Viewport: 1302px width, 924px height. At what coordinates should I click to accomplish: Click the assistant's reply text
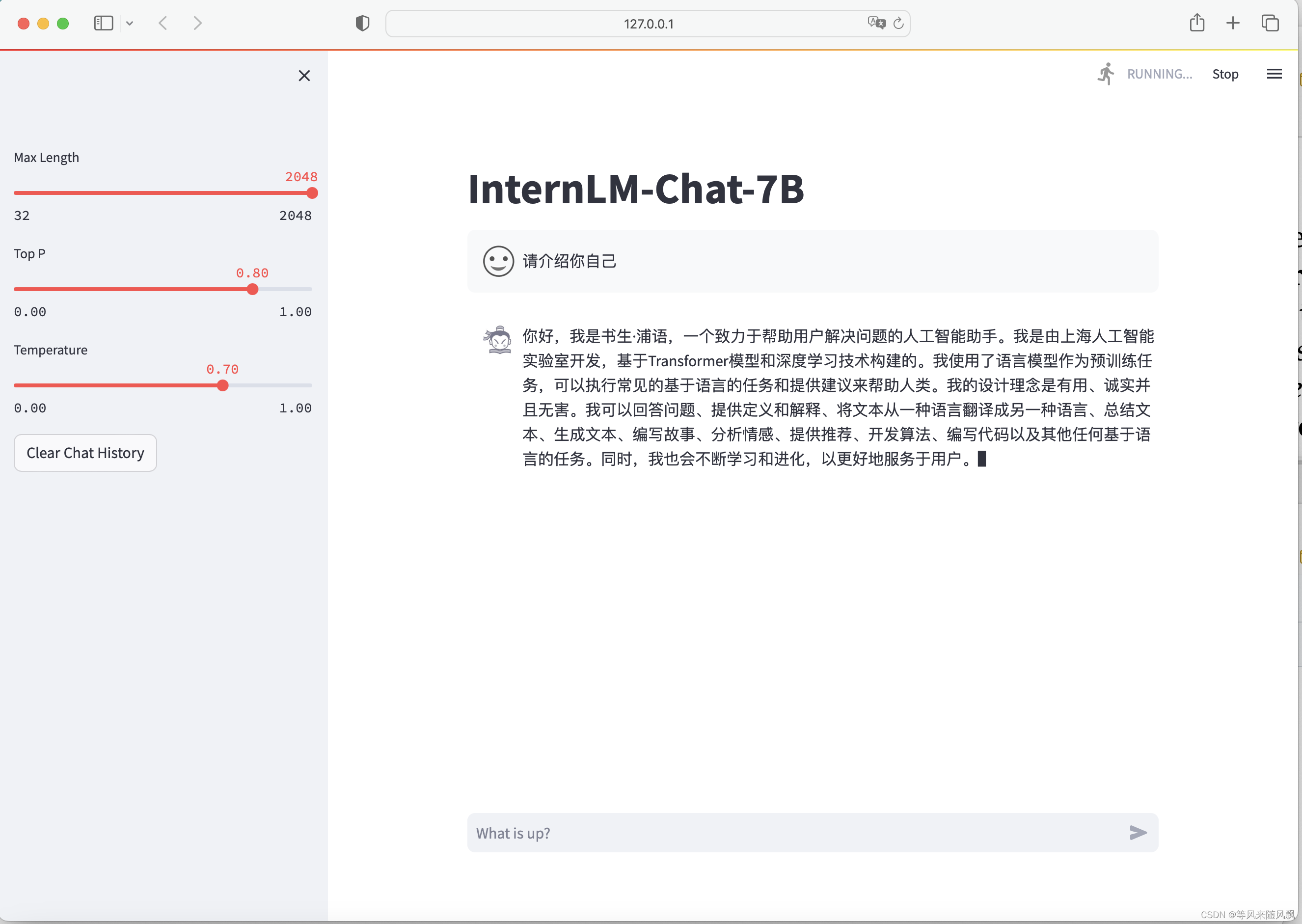tap(838, 397)
